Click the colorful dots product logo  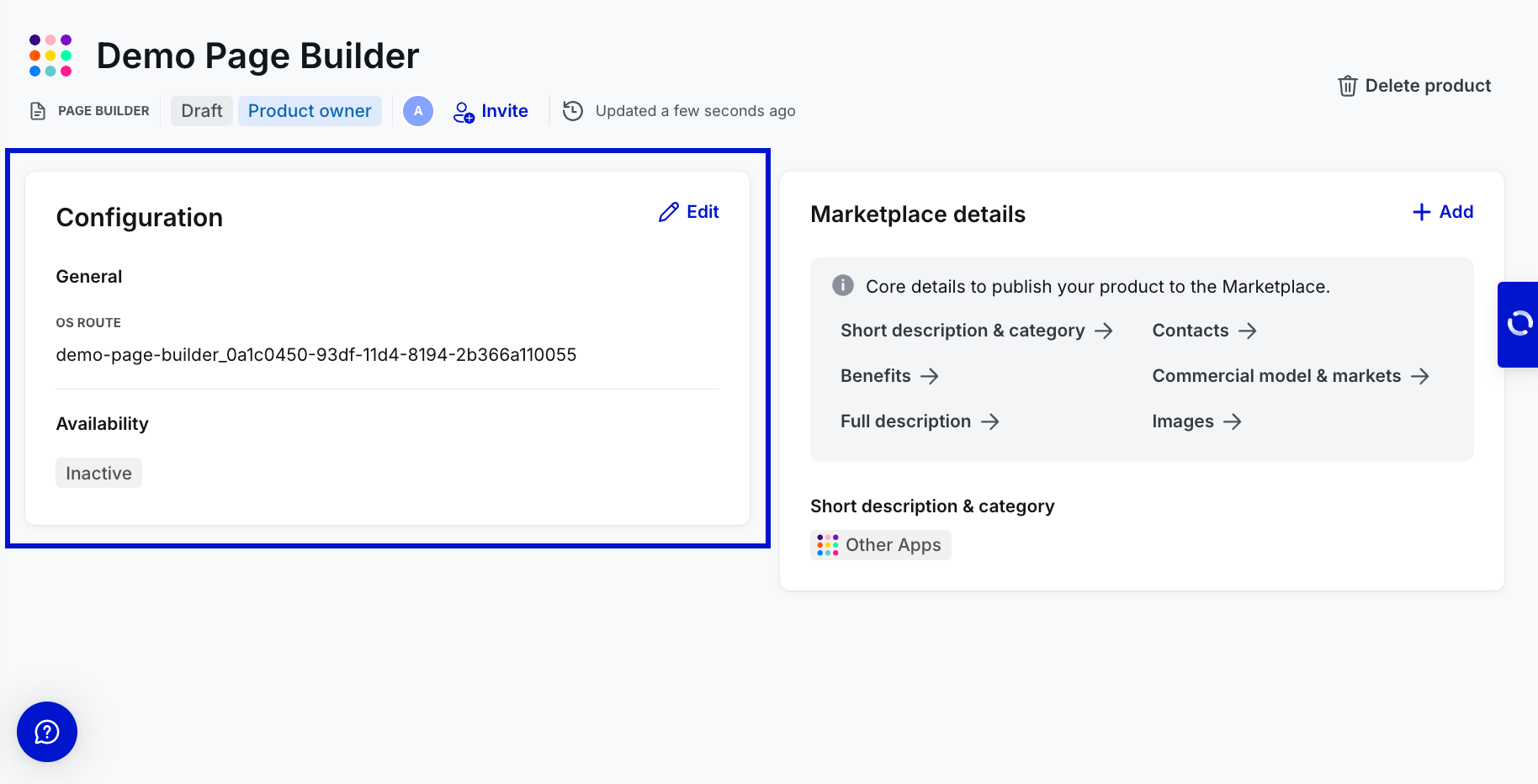(50, 56)
